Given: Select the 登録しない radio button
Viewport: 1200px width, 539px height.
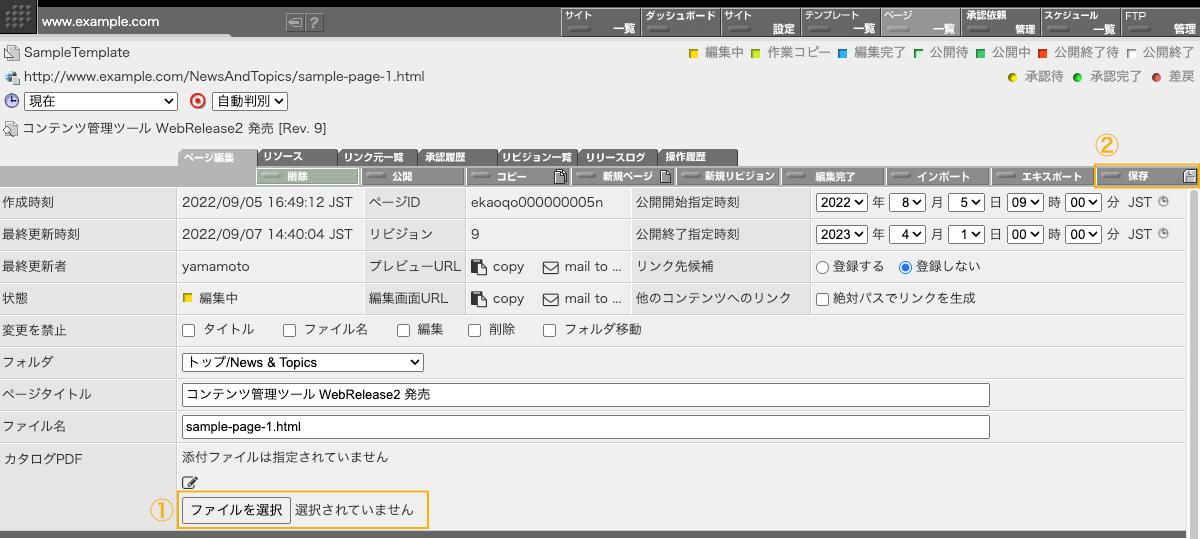Looking at the screenshot, I should pos(906,267).
